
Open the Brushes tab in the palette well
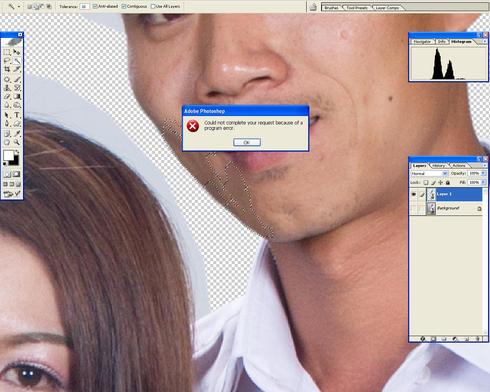click(332, 7)
